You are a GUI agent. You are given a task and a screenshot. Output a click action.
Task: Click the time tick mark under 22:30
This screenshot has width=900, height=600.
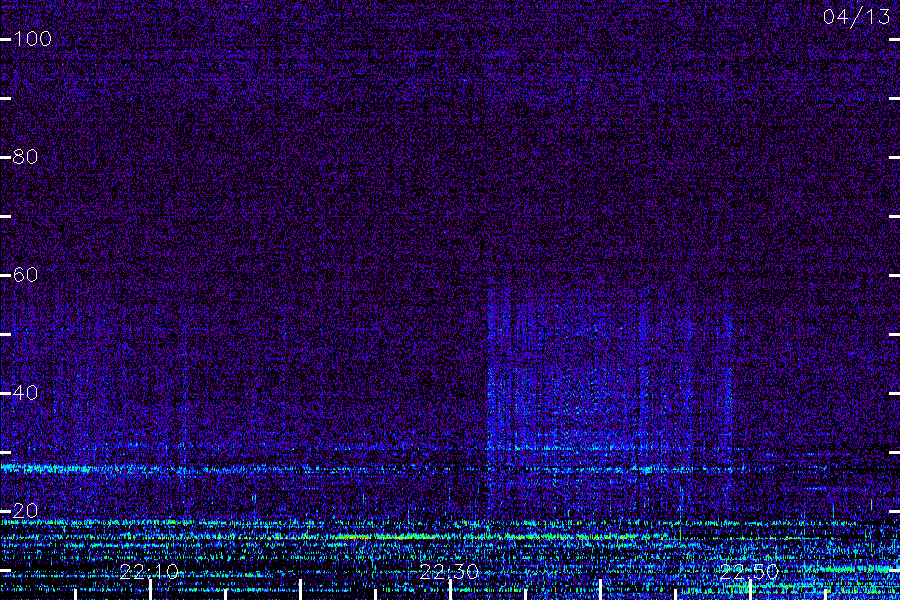pos(451,590)
